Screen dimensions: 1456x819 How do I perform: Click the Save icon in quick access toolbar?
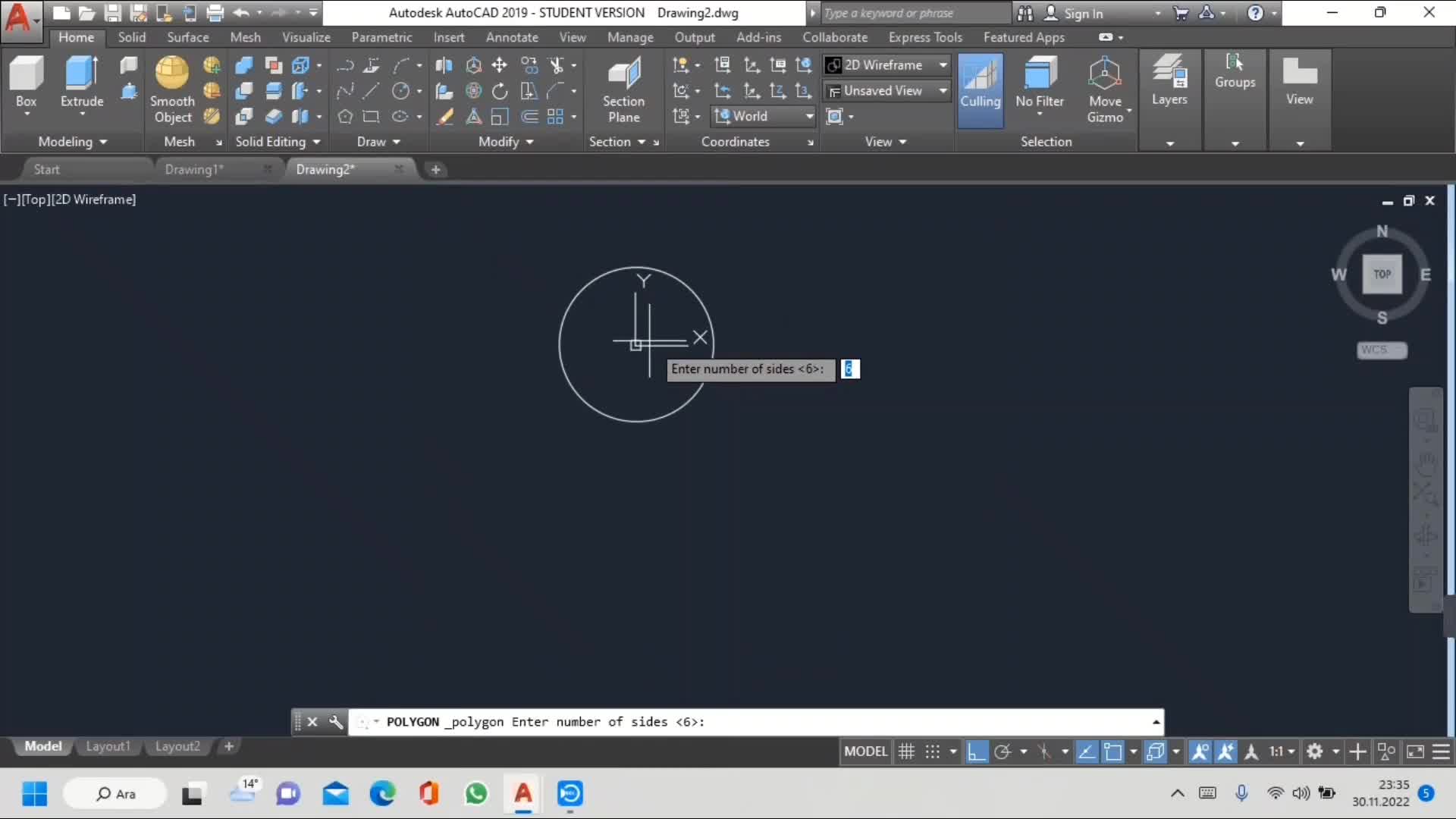click(x=112, y=13)
